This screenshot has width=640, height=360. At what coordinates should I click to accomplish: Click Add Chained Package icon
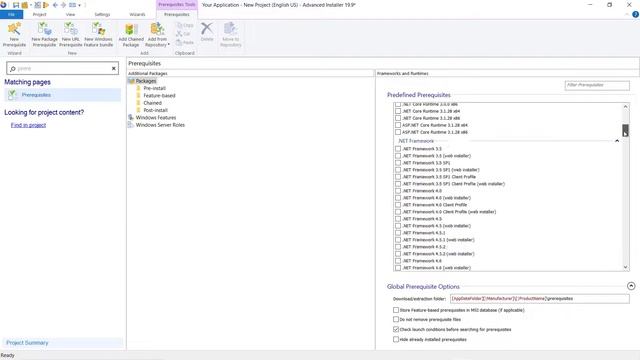131,29
